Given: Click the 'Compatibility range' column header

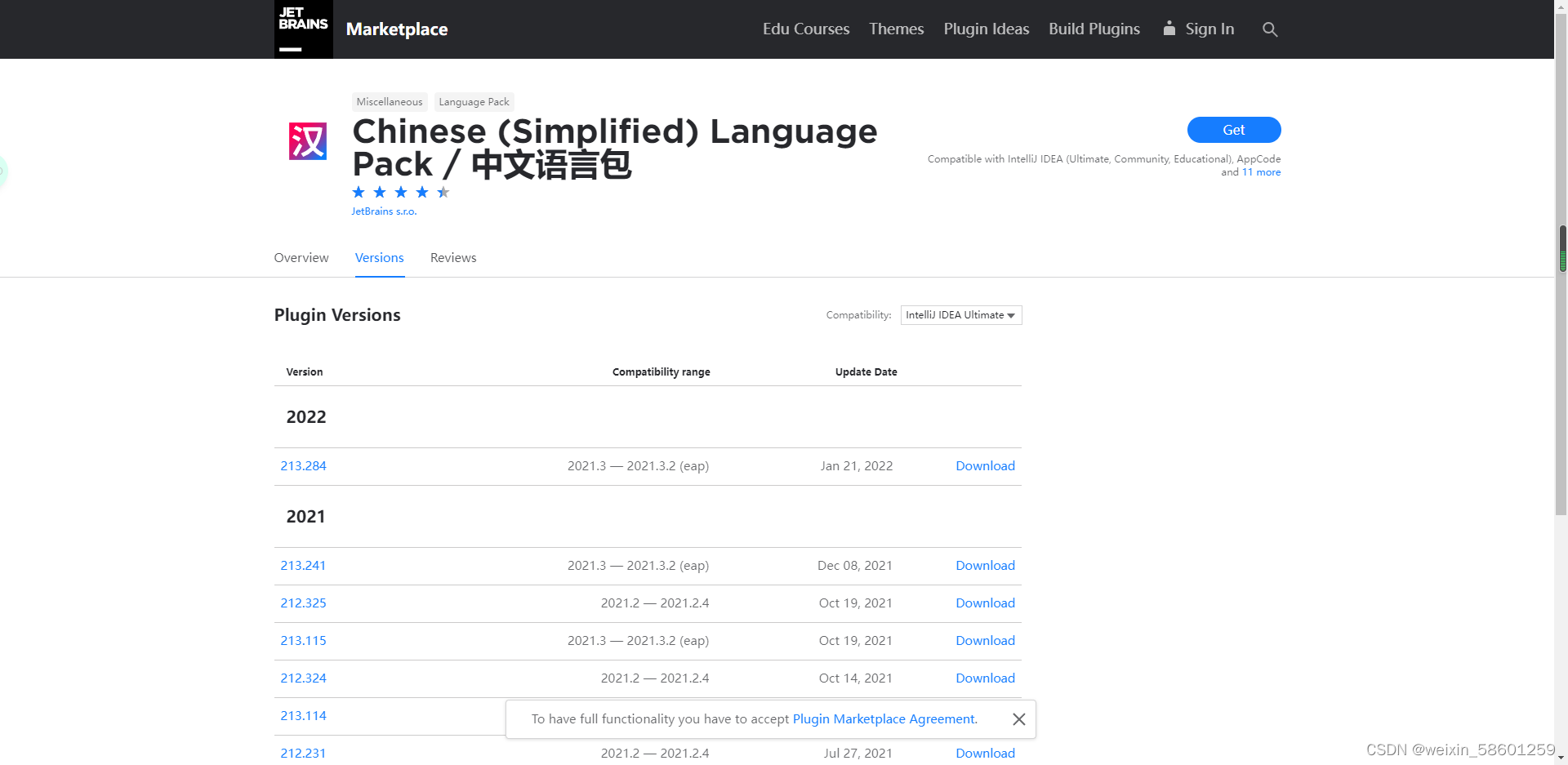Looking at the screenshot, I should coord(661,372).
